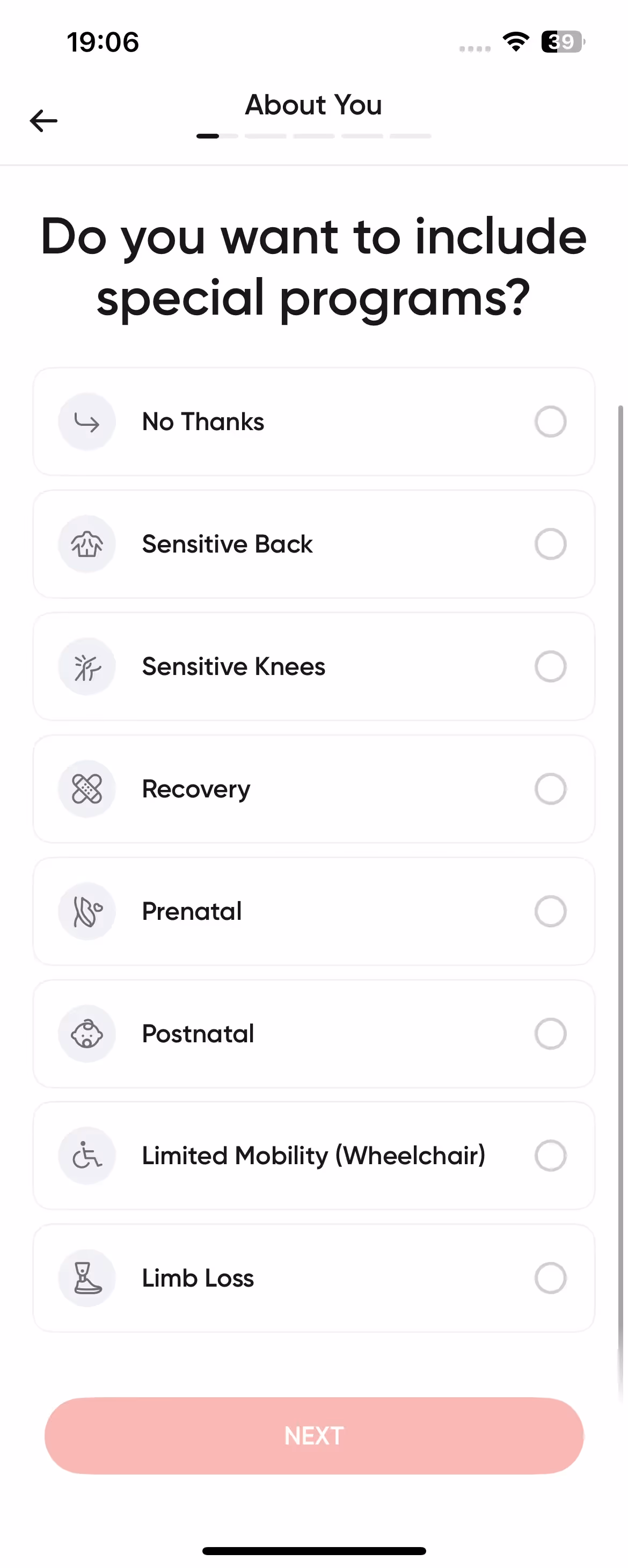Tap the Sensitive Back torso icon
The height and width of the screenshot is (1568, 628).
pos(87,544)
